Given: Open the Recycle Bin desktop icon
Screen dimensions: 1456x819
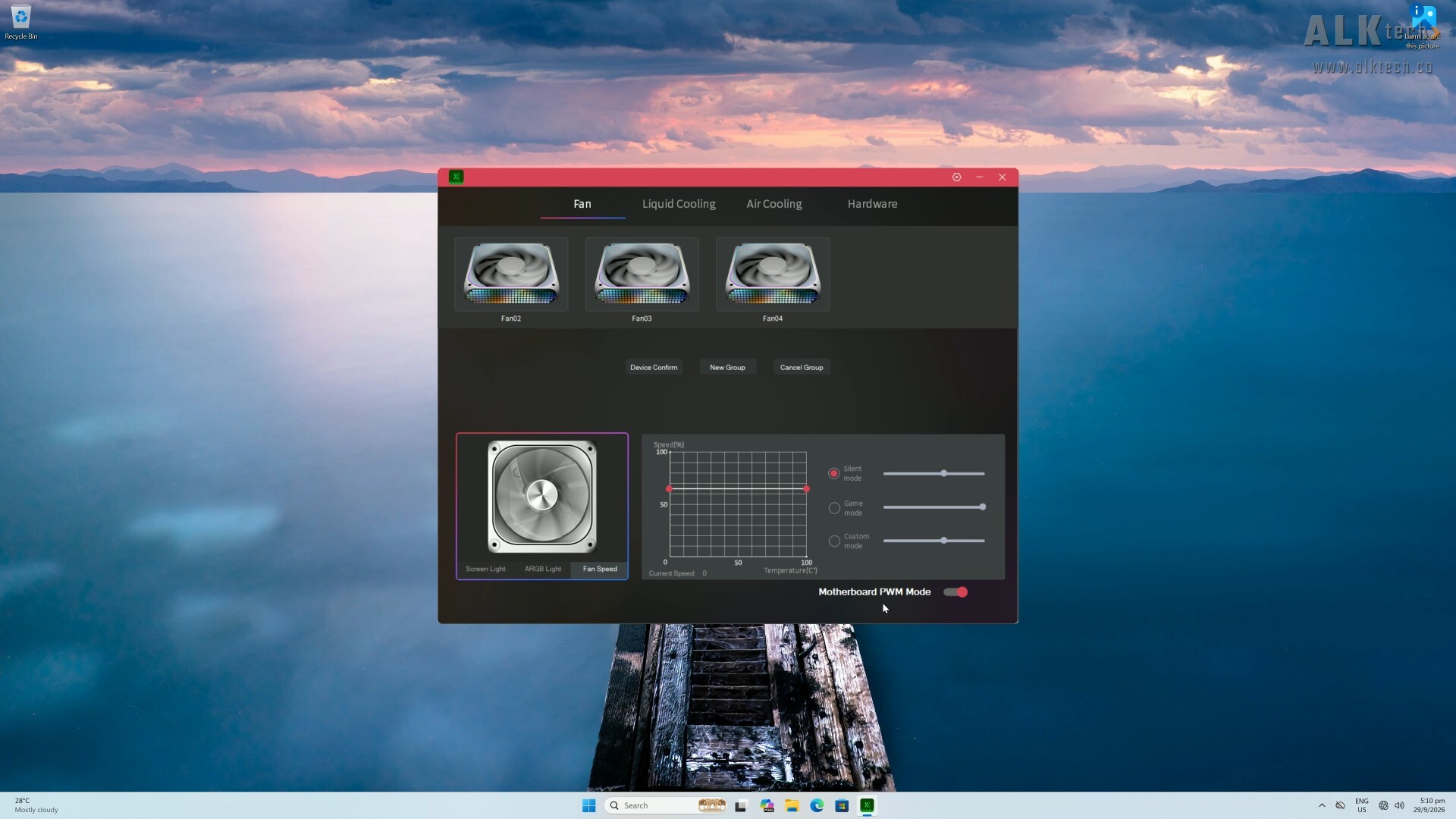Looking at the screenshot, I should [21, 22].
